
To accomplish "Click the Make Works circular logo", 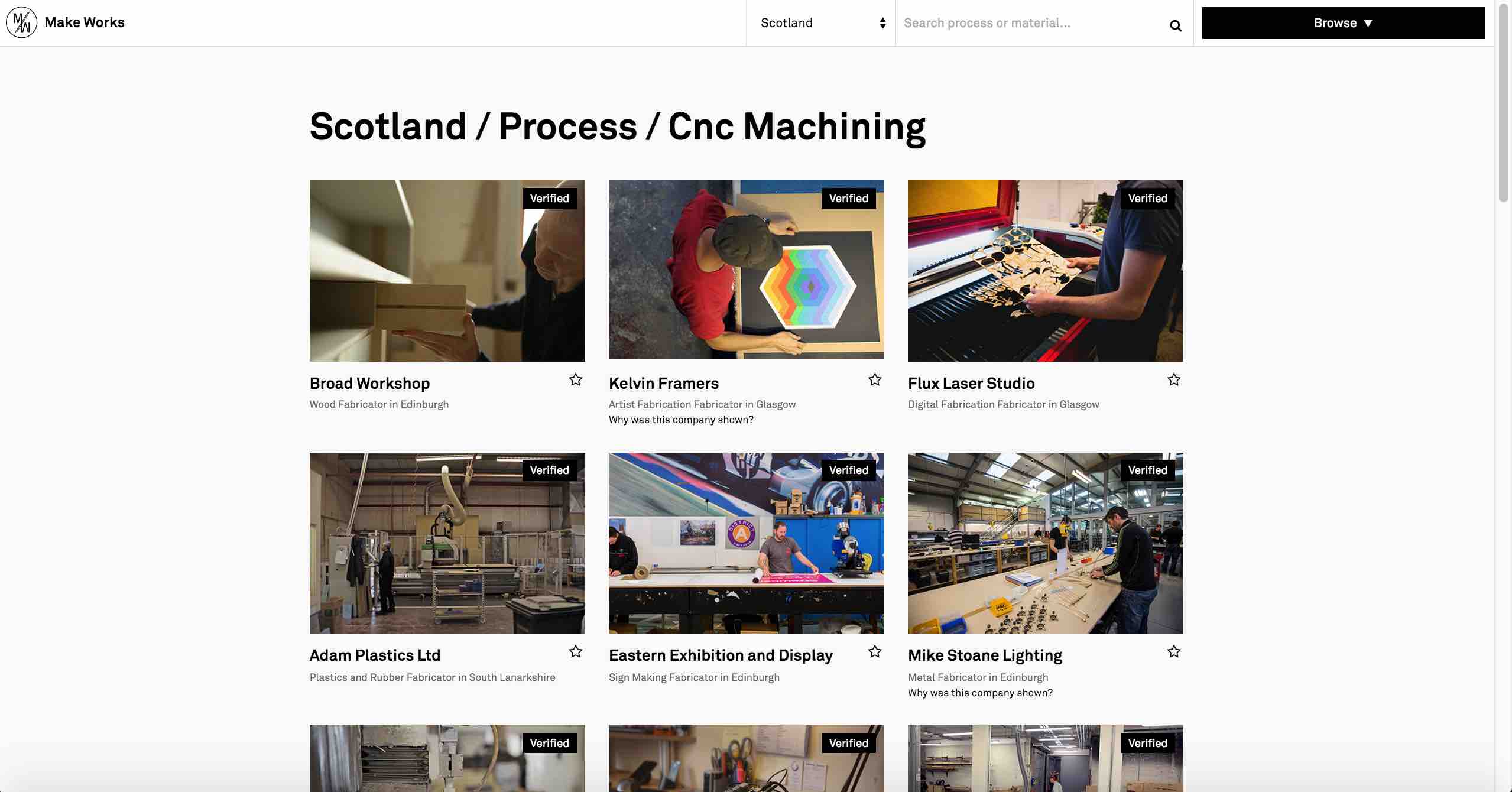I will (21, 22).
